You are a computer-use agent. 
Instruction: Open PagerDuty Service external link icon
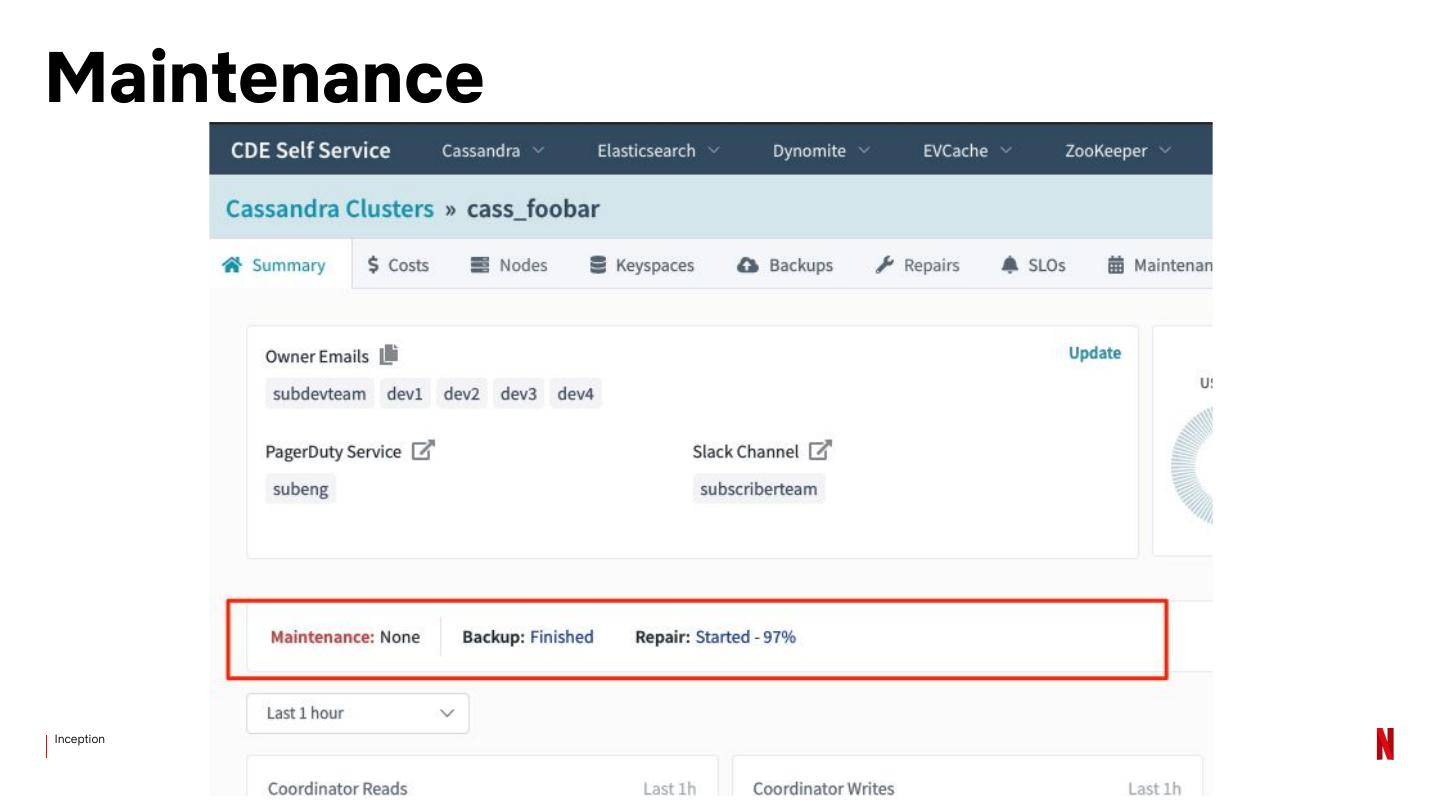(x=423, y=451)
